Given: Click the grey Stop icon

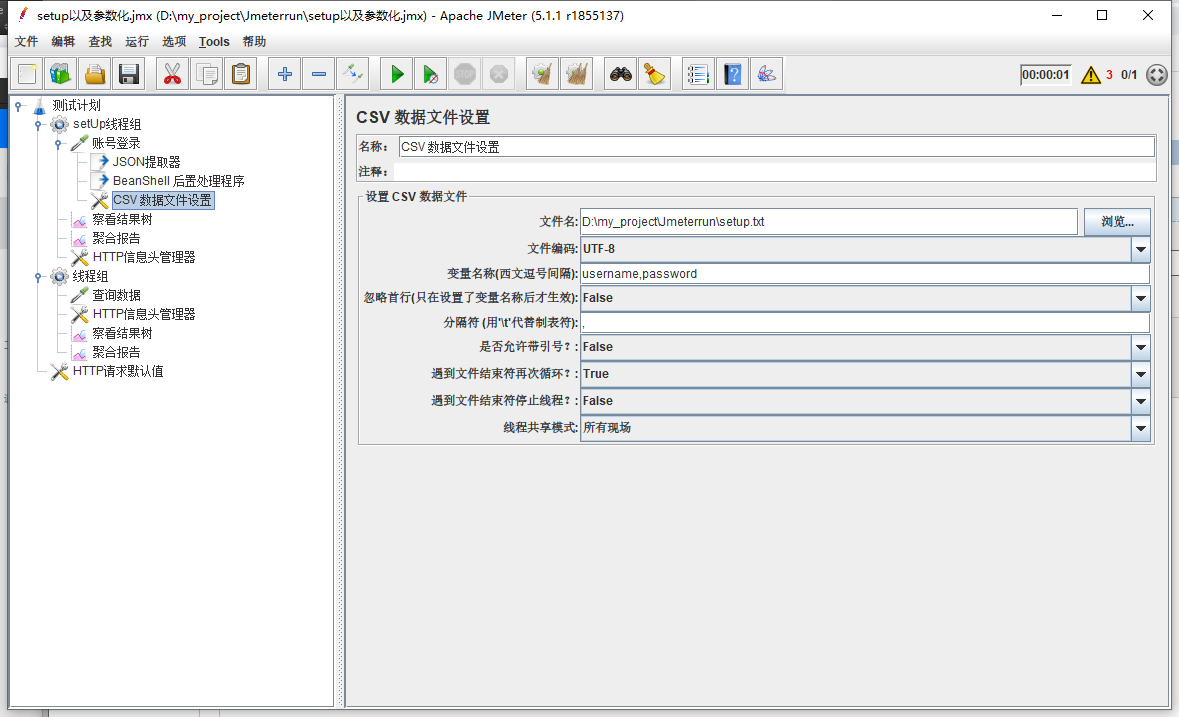Looking at the screenshot, I should pyautogui.click(x=465, y=74).
